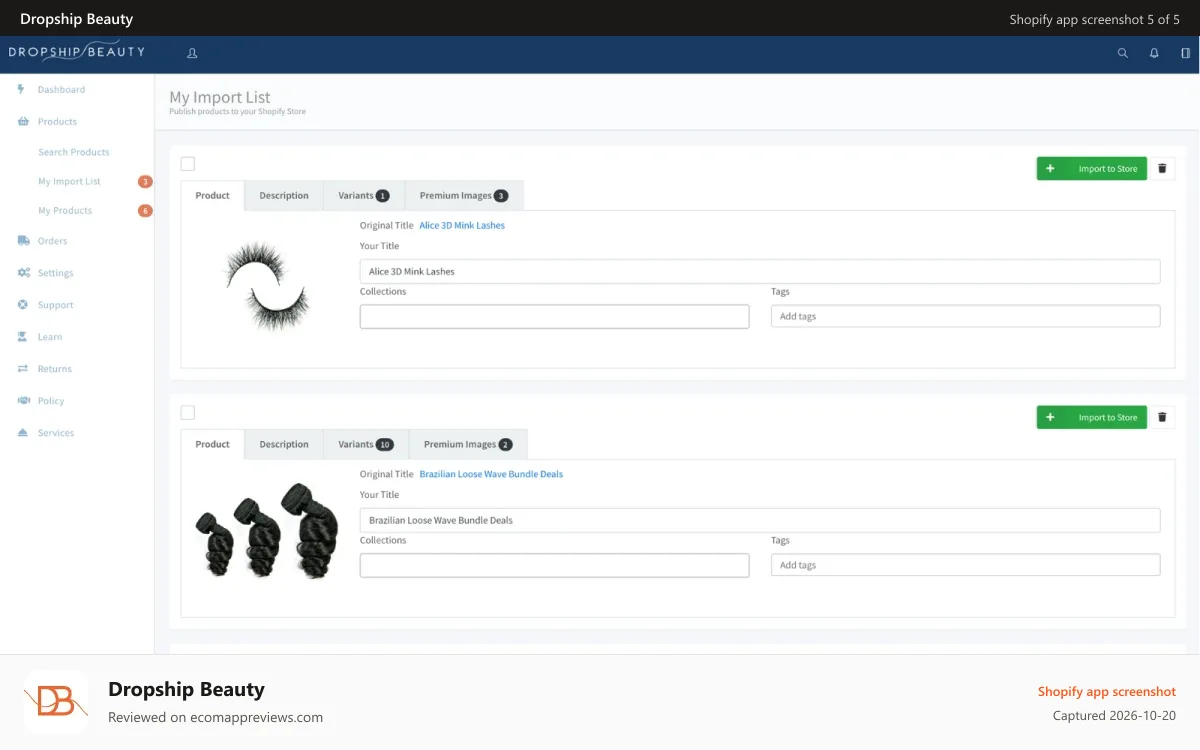Open Products menu in sidebar
Viewport: 1200px width, 750px height.
[57, 122]
